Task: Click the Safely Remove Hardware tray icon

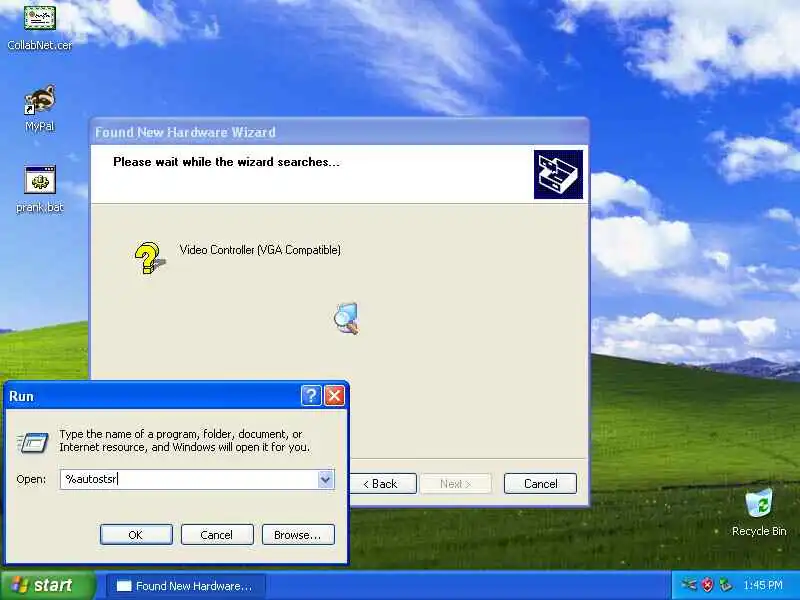Action: (725, 585)
